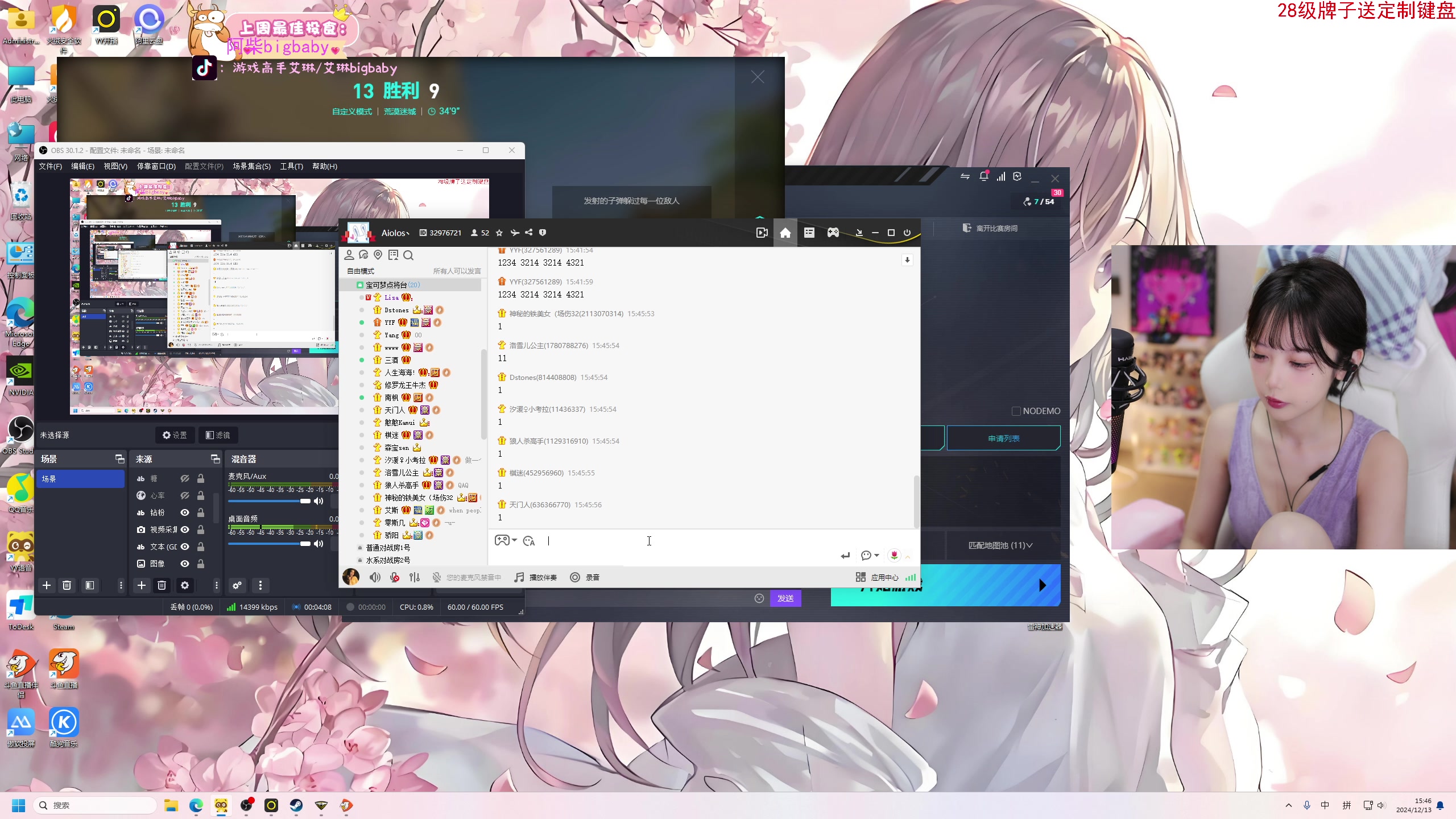
Task: Open 应用中心 in YY bottom bar
Action: (x=877, y=577)
